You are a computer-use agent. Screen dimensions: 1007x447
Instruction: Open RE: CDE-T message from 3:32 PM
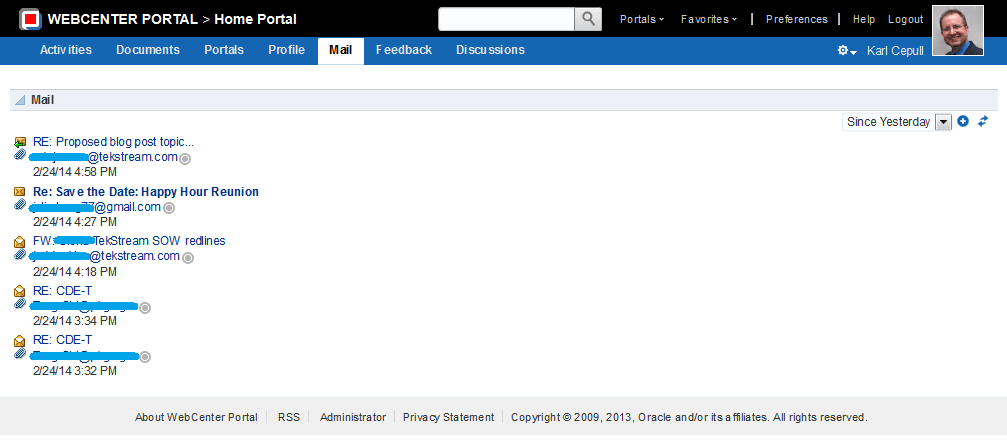pyautogui.click(x=62, y=340)
